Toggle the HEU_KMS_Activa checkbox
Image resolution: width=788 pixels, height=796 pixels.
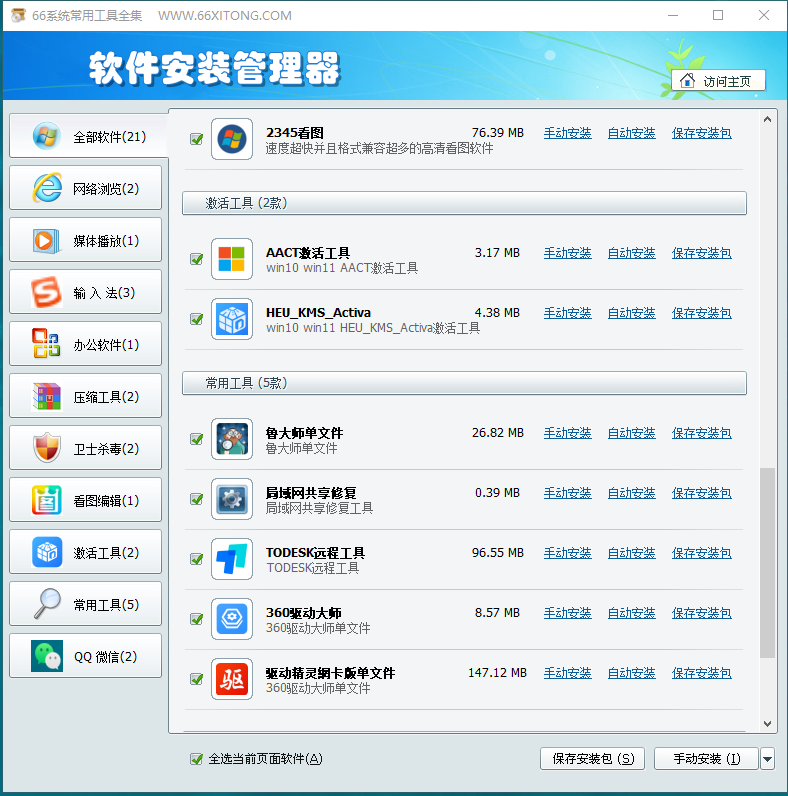pos(196,319)
